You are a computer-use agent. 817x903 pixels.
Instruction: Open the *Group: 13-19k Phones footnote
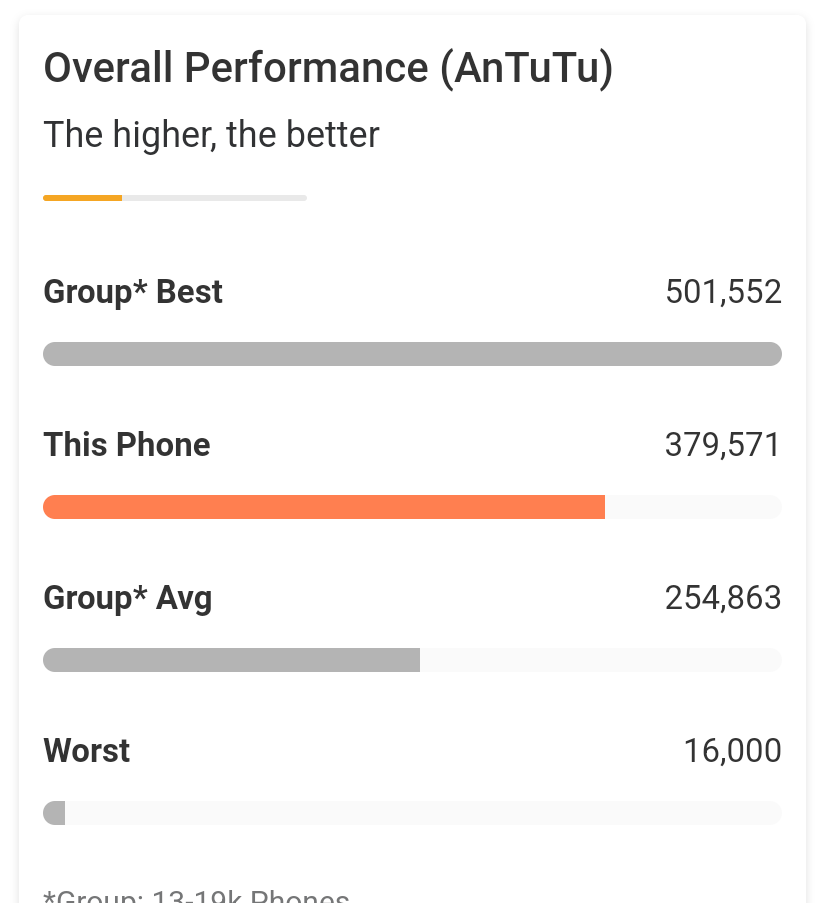point(196,896)
